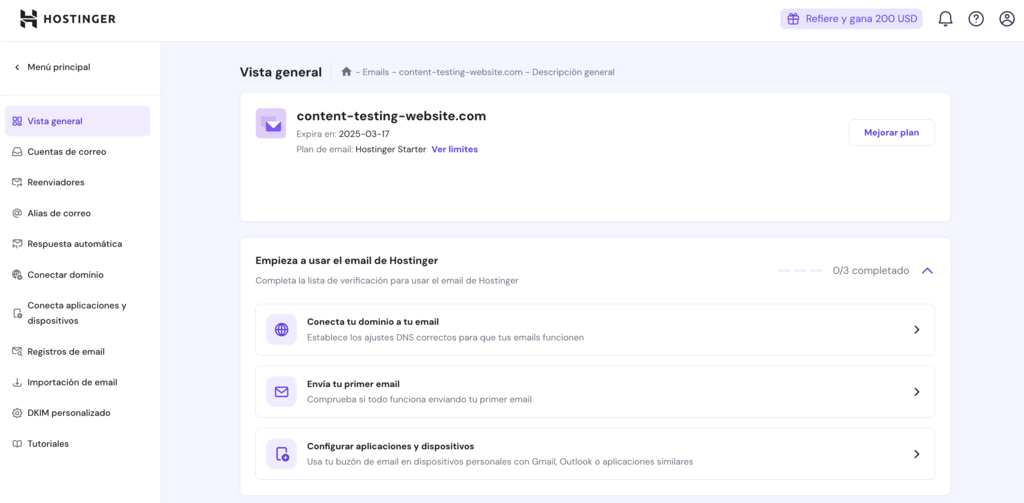This screenshot has width=1024, height=503.
Task: Select 'Reenviadores' from the sidebar menu
Action: pyautogui.click(x=56, y=182)
